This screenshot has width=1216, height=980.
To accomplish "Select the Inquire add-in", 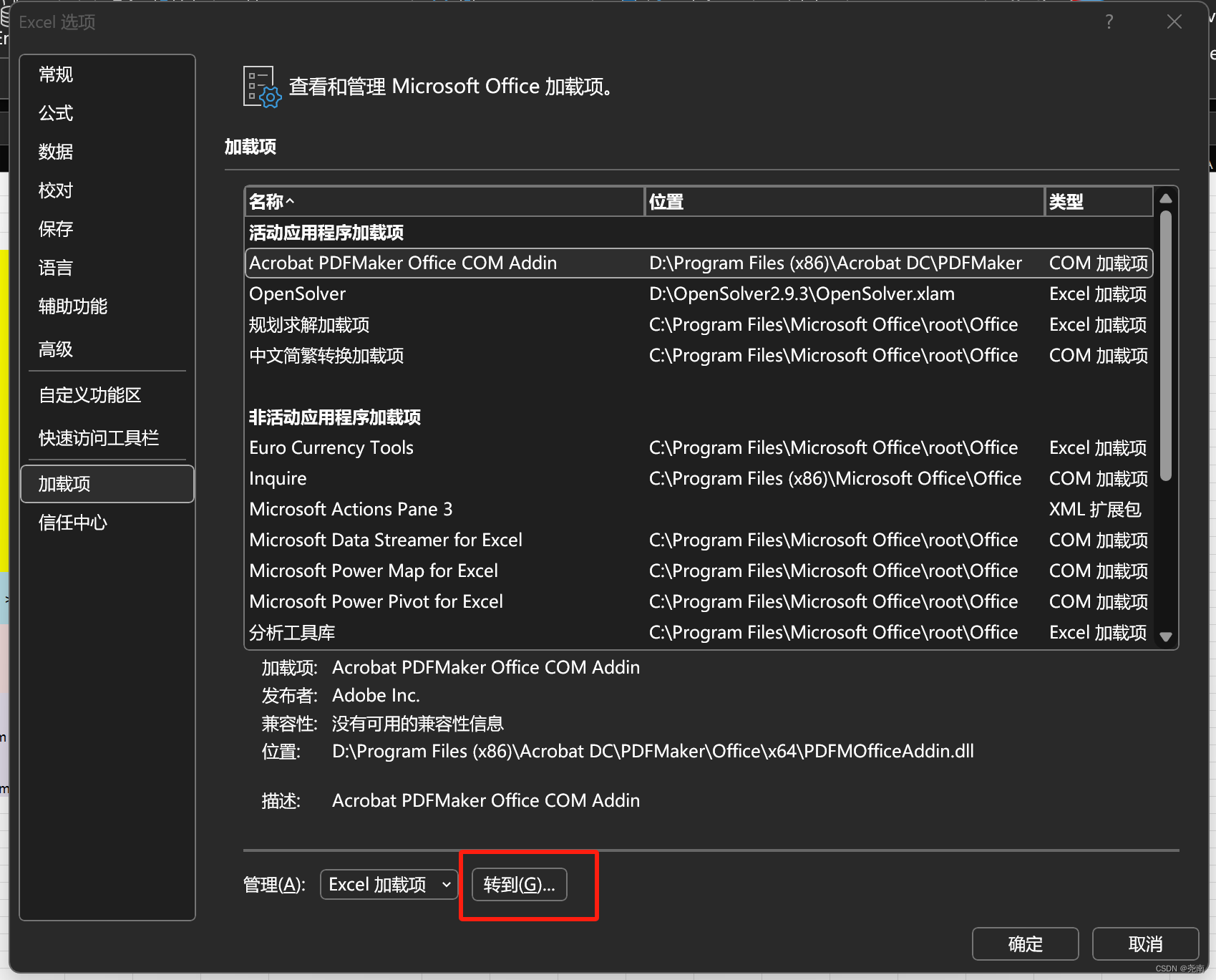I will [278, 478].
